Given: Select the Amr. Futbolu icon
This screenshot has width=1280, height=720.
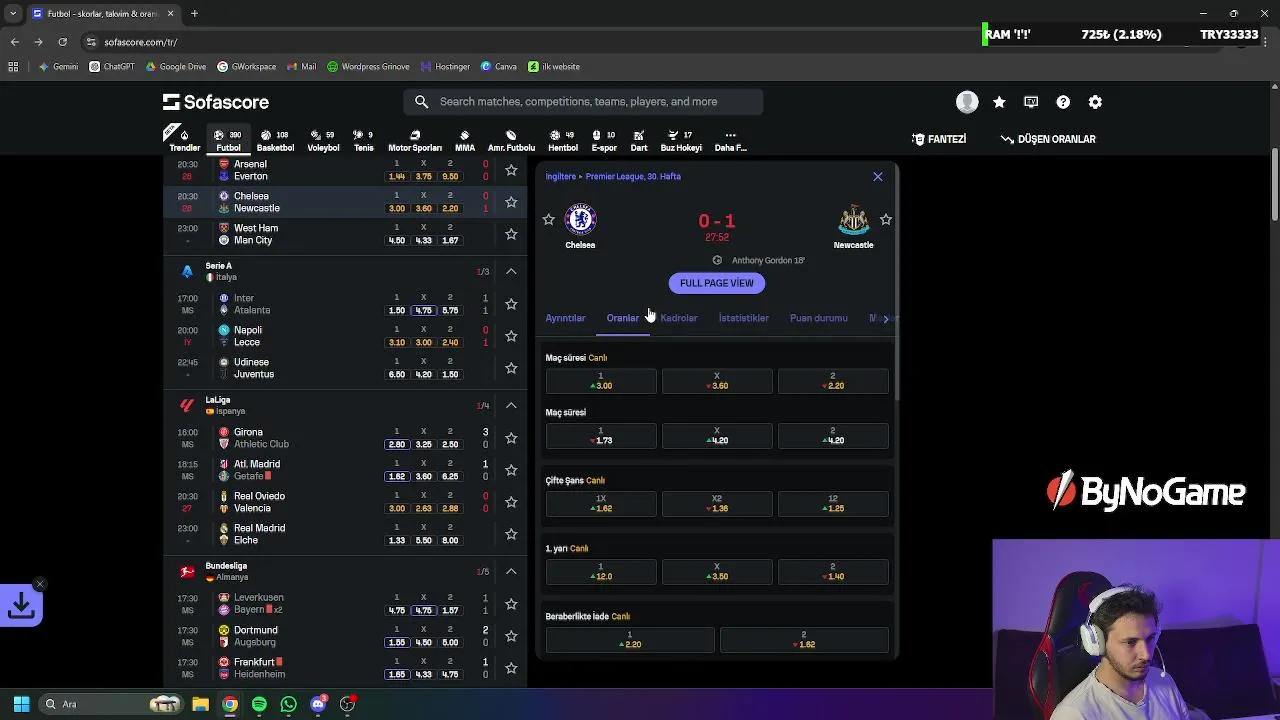Looking at the screenshot, I should point(511,140).
